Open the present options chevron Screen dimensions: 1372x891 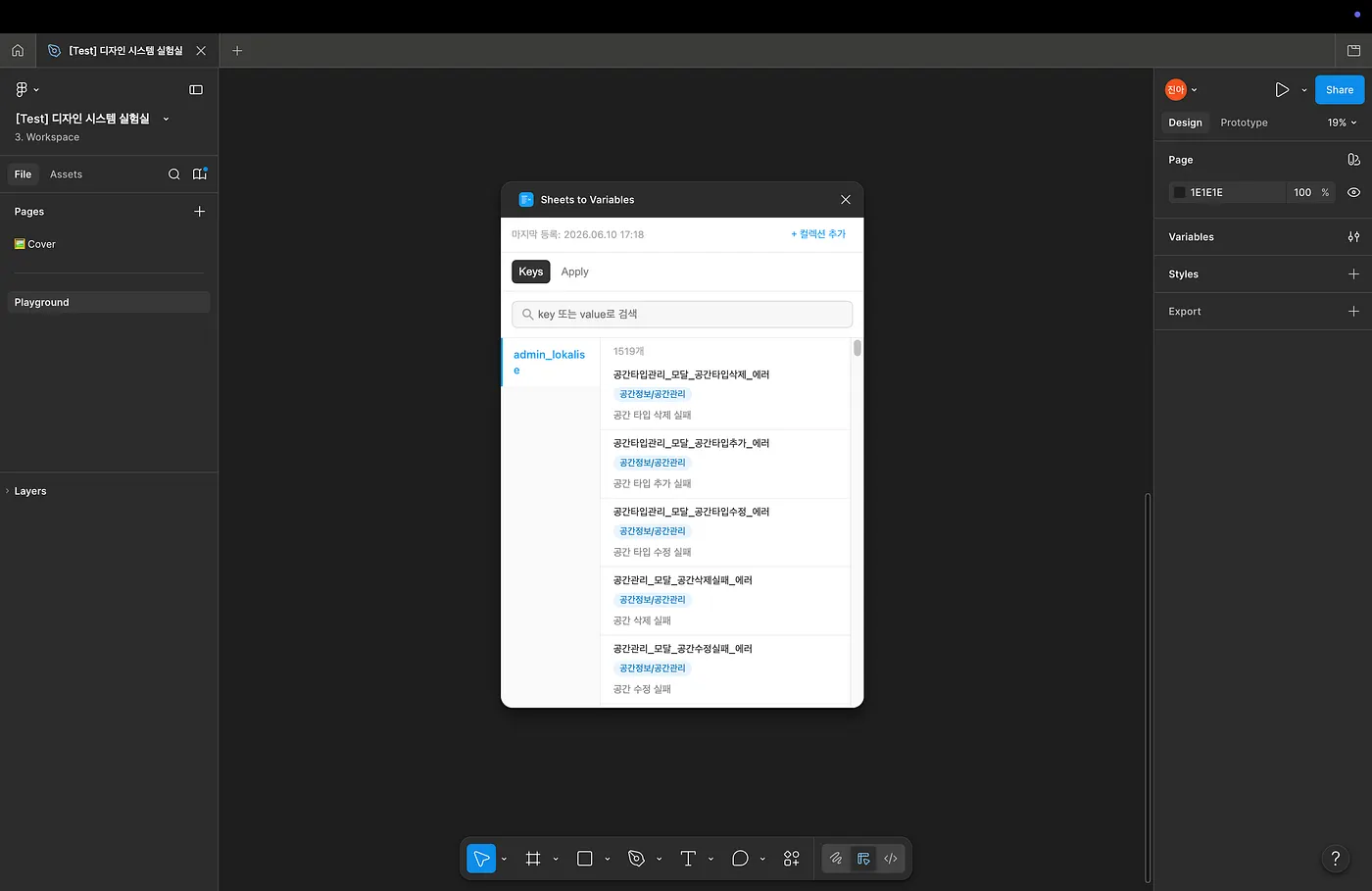tap(1304, 90)
